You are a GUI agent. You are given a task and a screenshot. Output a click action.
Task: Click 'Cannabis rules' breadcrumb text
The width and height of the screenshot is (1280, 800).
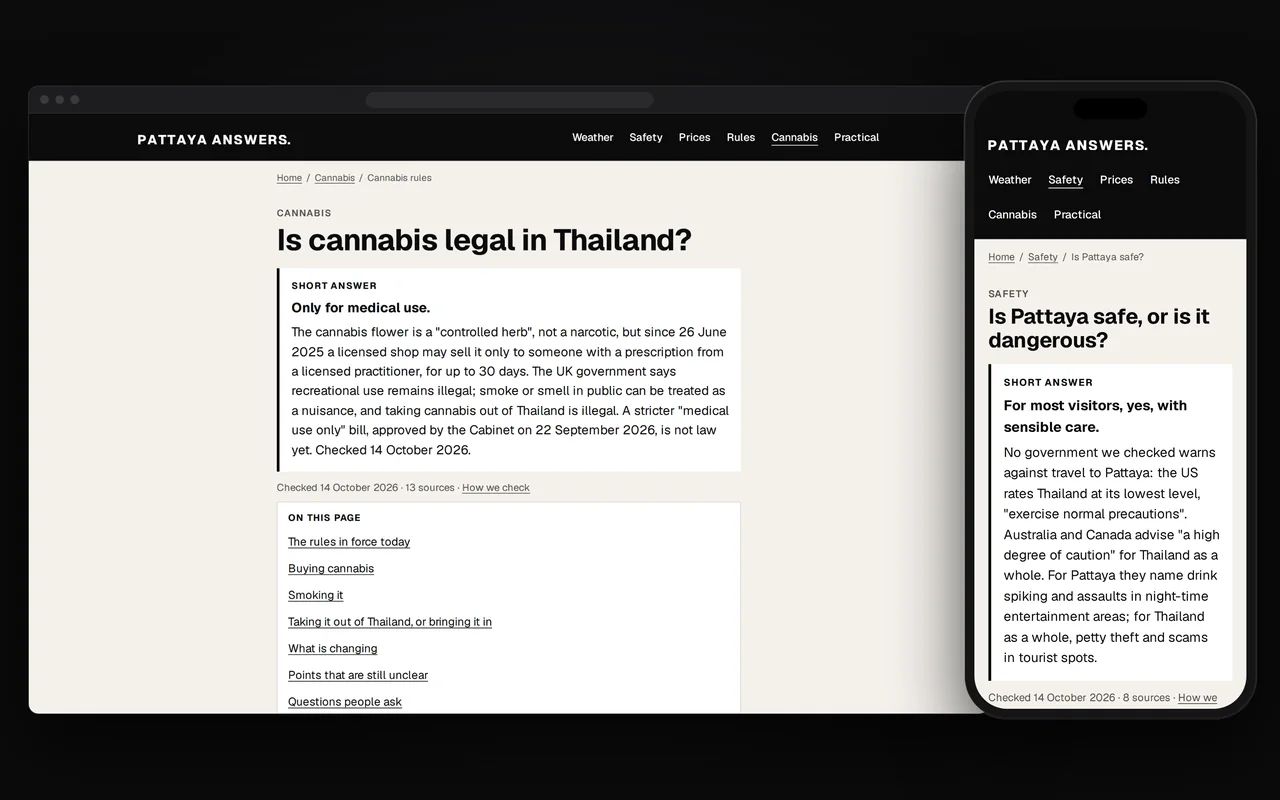(400, 178)
